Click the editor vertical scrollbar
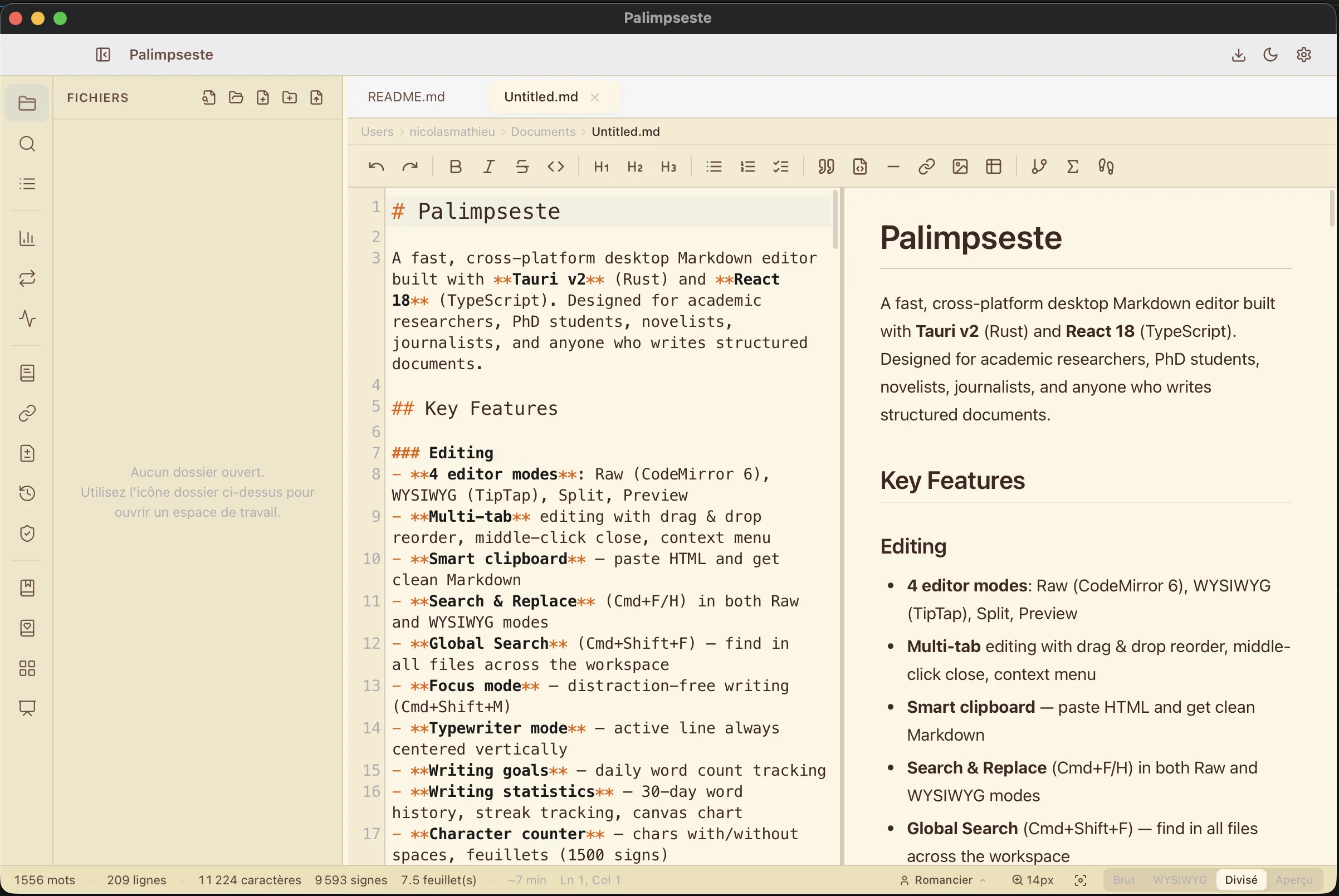This screenshot has height=896, width=1339. pyautogui.click(x=835, y=221)
